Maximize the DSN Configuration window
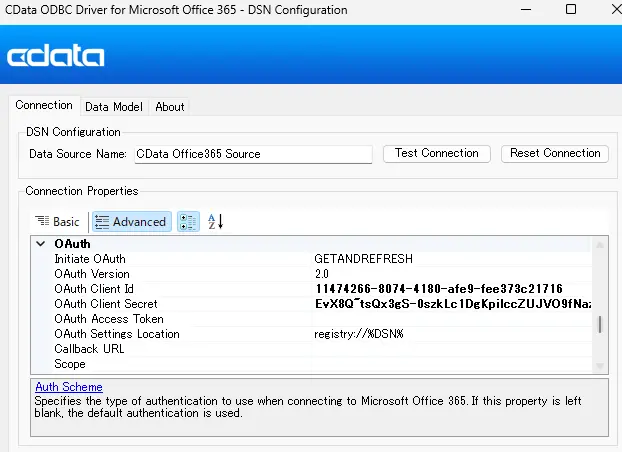This screenshot has height=452, width=622. [571, 9]
